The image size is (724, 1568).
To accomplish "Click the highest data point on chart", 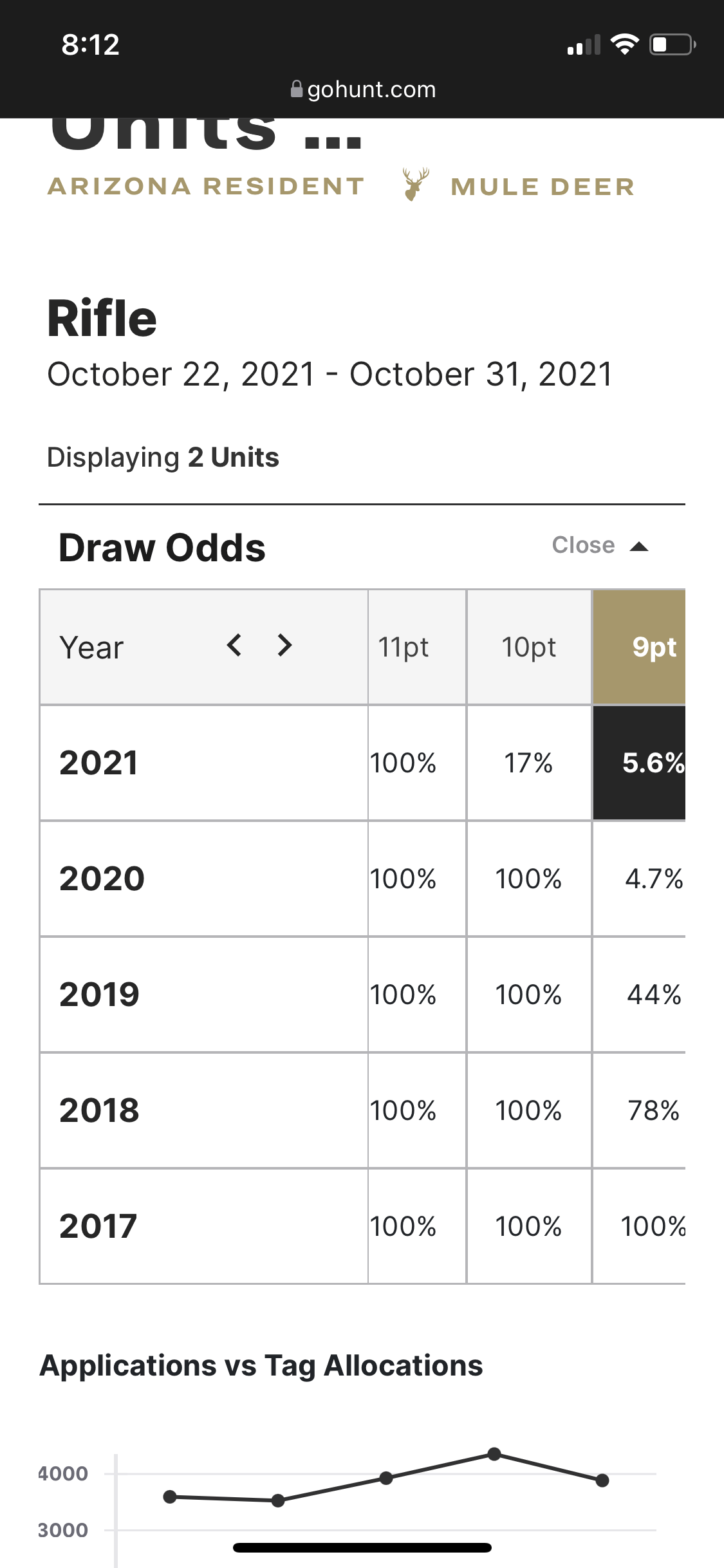I will pos(494,1454).
